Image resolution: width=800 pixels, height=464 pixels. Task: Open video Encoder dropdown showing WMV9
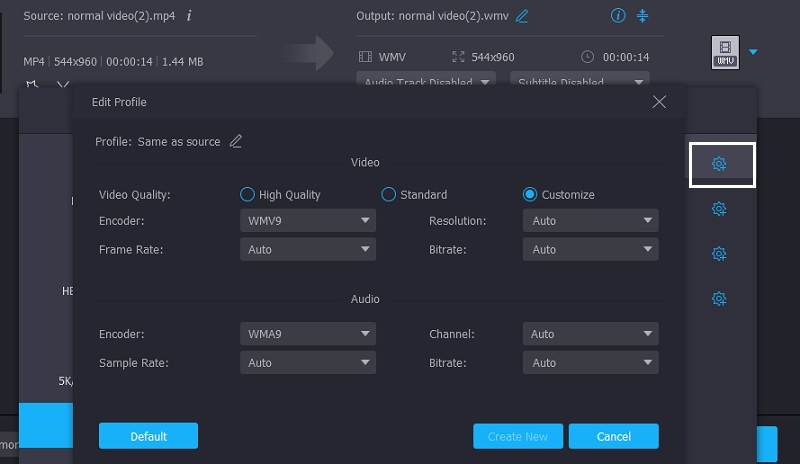308,221
